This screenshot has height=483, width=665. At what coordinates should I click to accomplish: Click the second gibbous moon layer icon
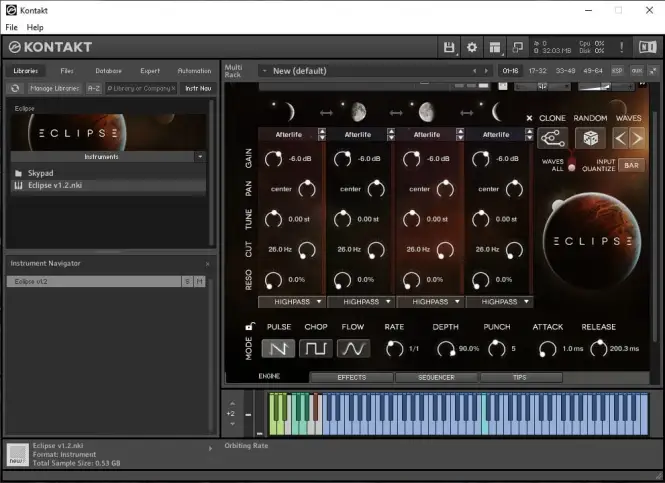tap(358, 112)
